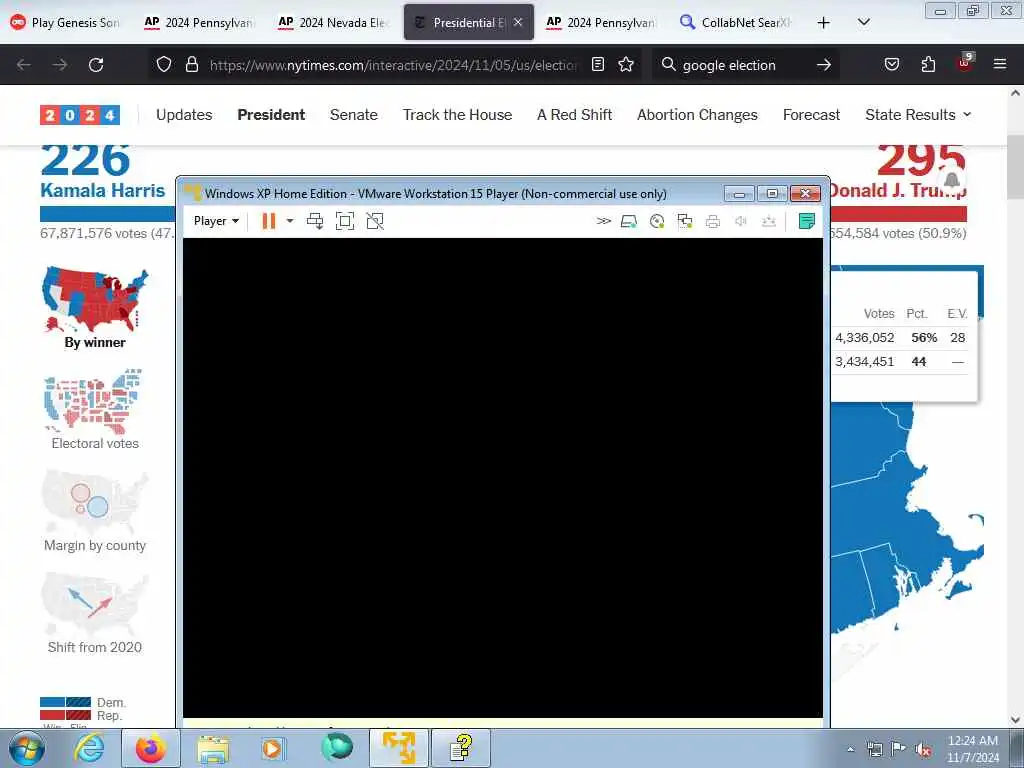Viewport: 1024px width, 768px height.
Task: Open the uBlock Origin extension icon
Action: (x=965, y=63)
